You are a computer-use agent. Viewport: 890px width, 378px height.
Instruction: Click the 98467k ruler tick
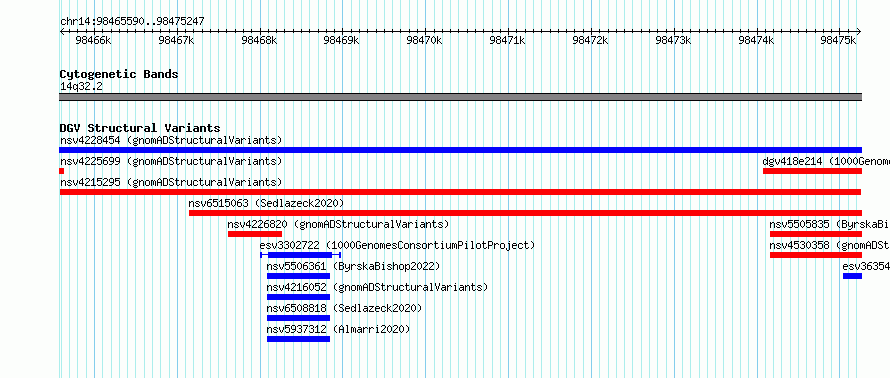[x=177, y=40]
